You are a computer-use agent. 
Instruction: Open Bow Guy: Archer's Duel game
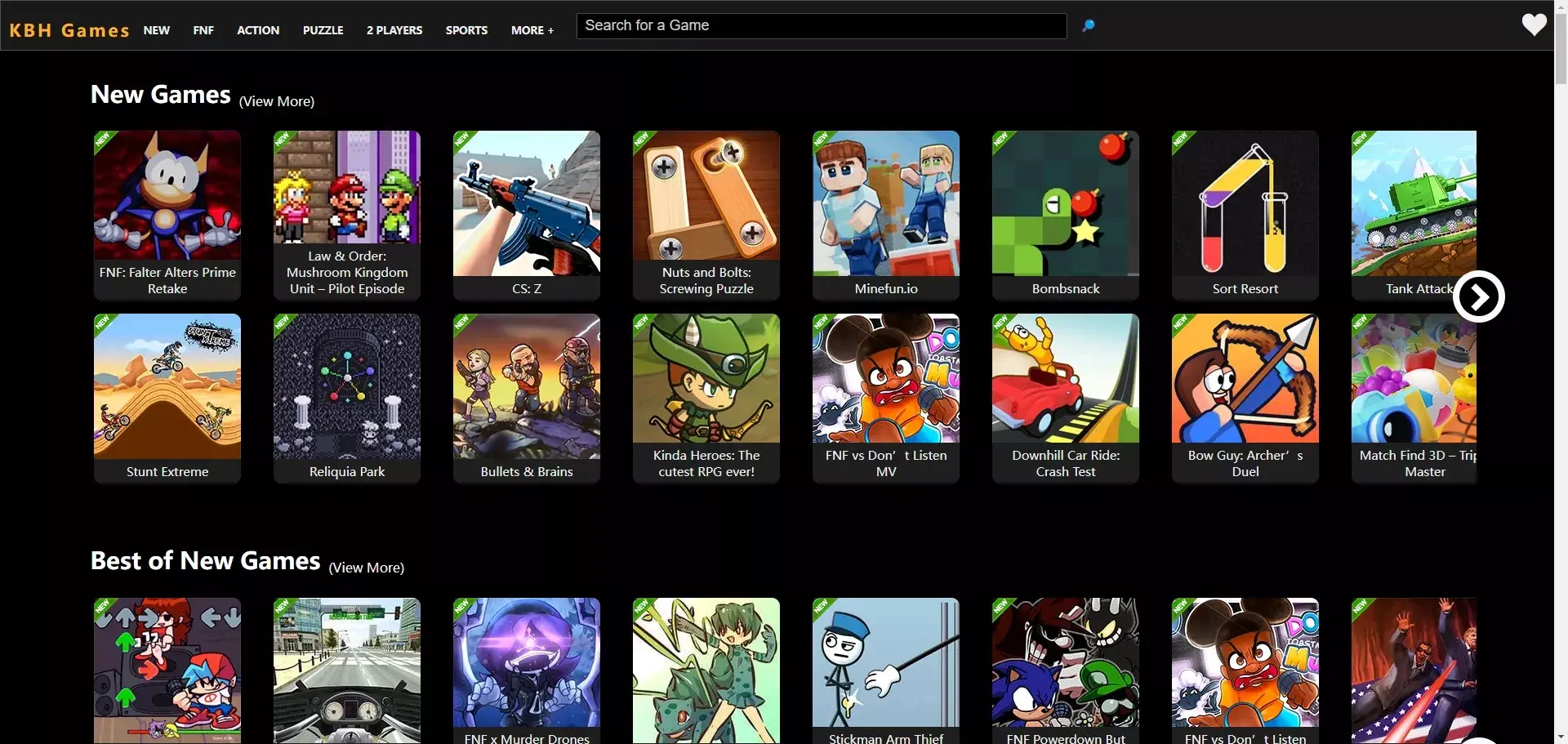pos(1245,399)
